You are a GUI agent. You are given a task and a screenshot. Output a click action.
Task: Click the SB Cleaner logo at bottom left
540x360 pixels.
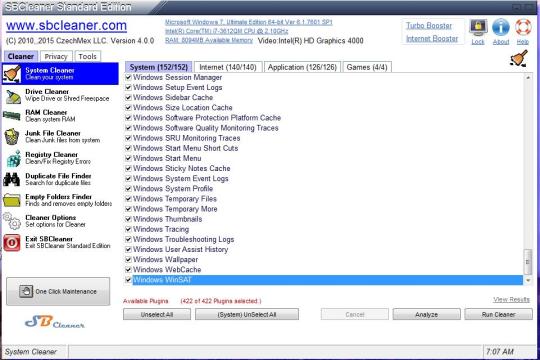click(55, 322)
